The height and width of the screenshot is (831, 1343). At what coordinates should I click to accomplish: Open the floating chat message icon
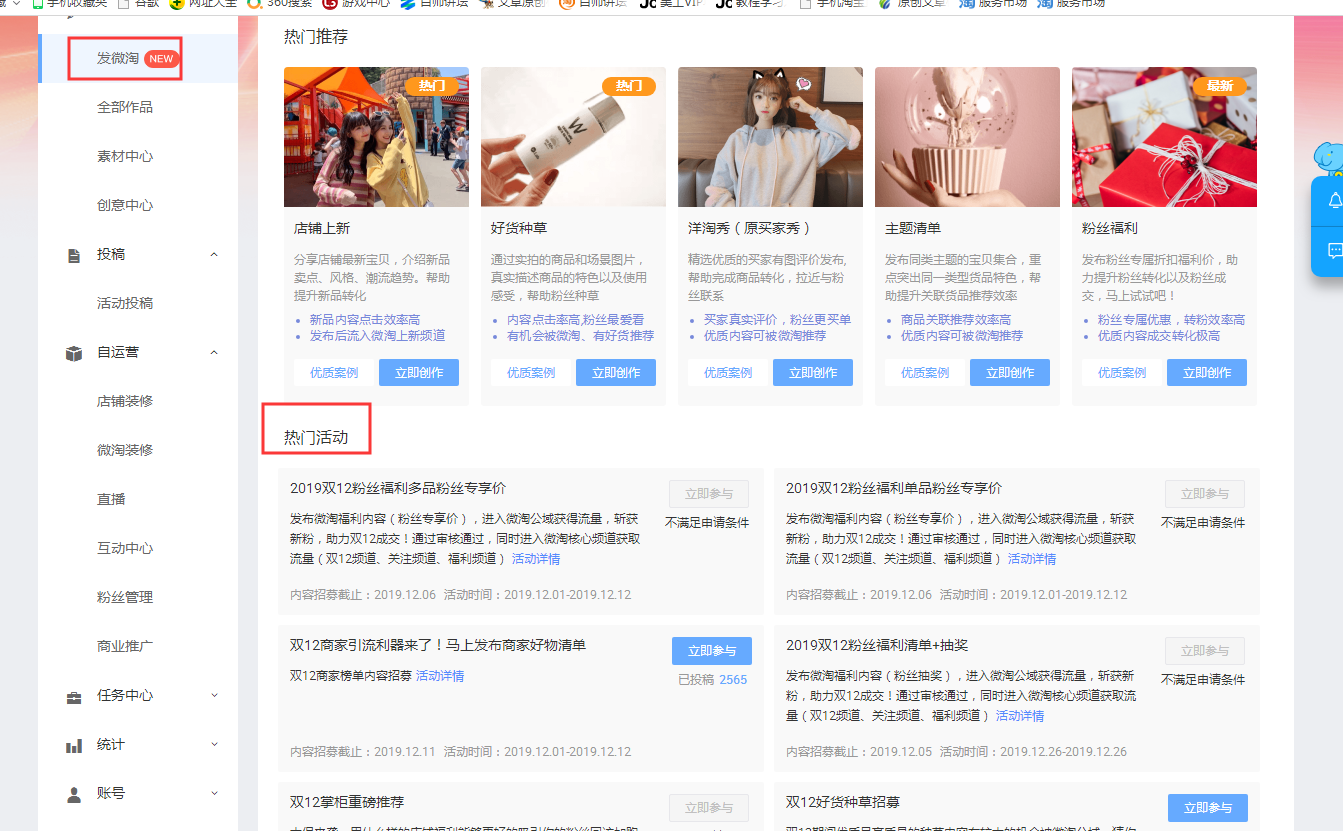click(x=1334, y=250)
